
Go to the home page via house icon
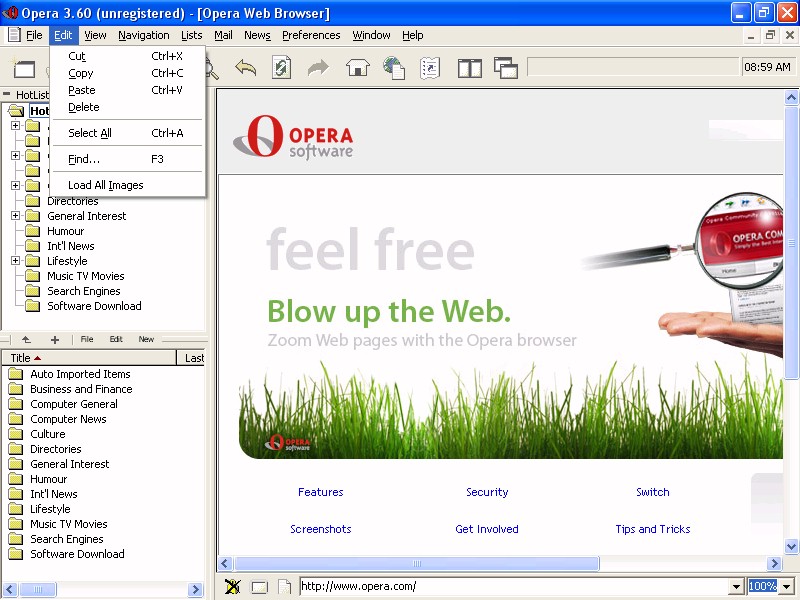pos(358,67)
